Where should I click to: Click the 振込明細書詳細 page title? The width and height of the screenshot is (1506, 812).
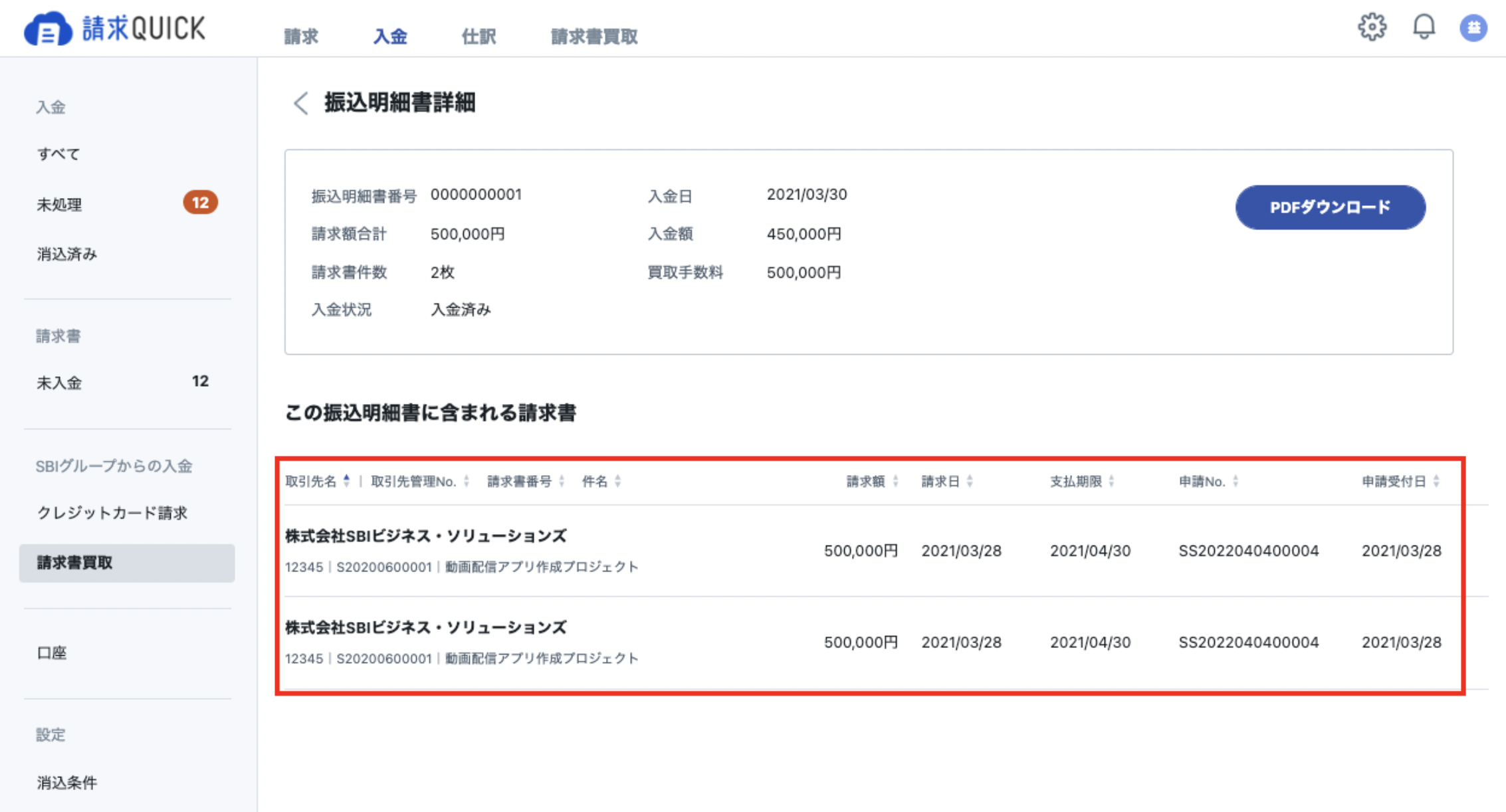point(399,103)
